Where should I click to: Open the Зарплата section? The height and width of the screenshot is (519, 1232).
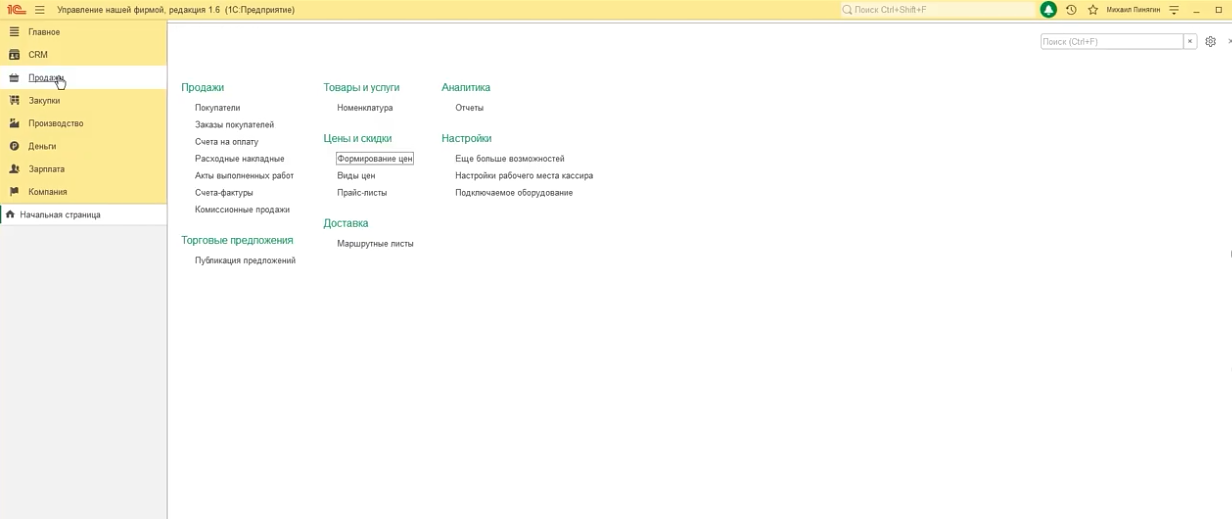coord(46,169)
